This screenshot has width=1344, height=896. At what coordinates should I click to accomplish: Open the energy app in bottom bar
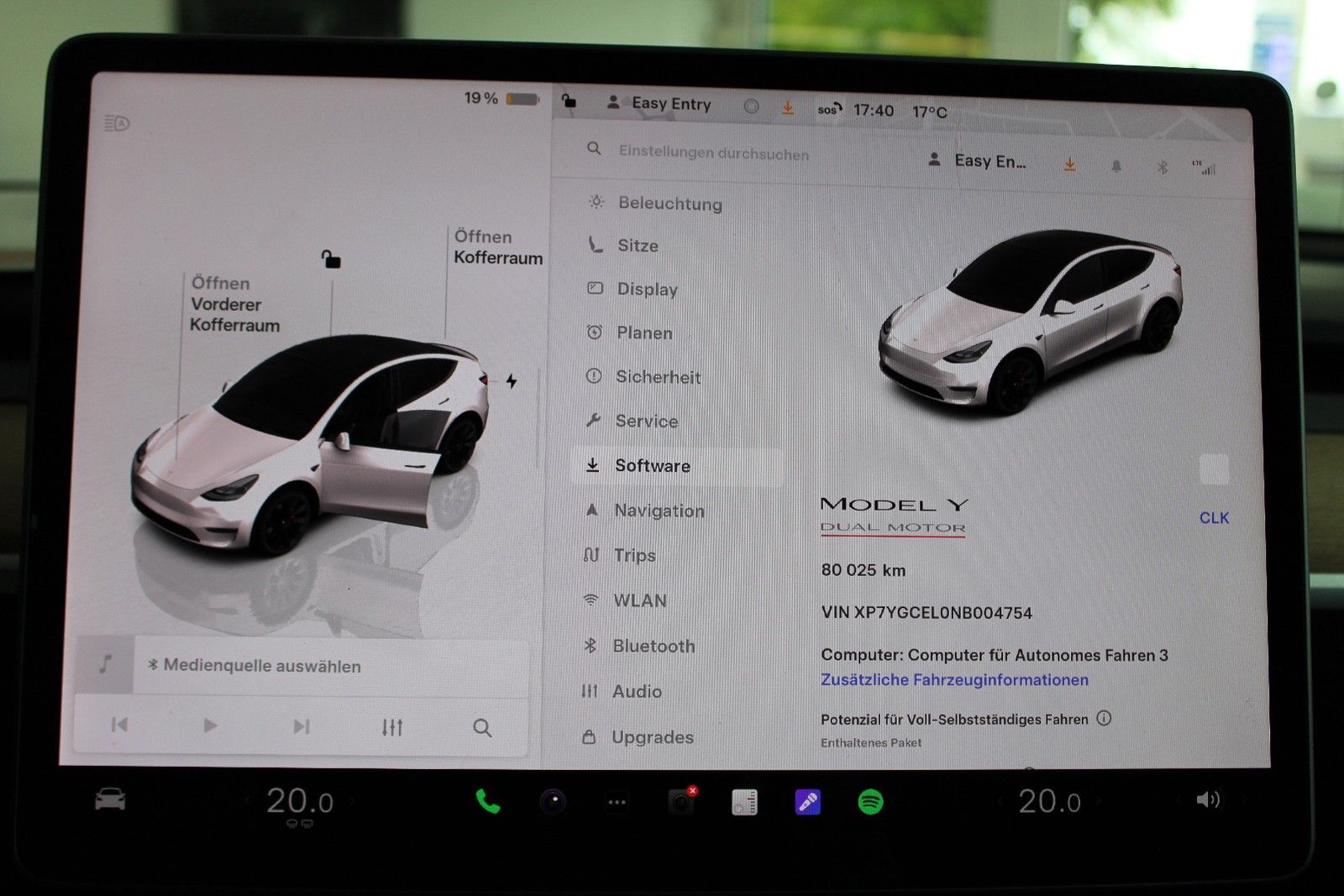click(744, 802)
